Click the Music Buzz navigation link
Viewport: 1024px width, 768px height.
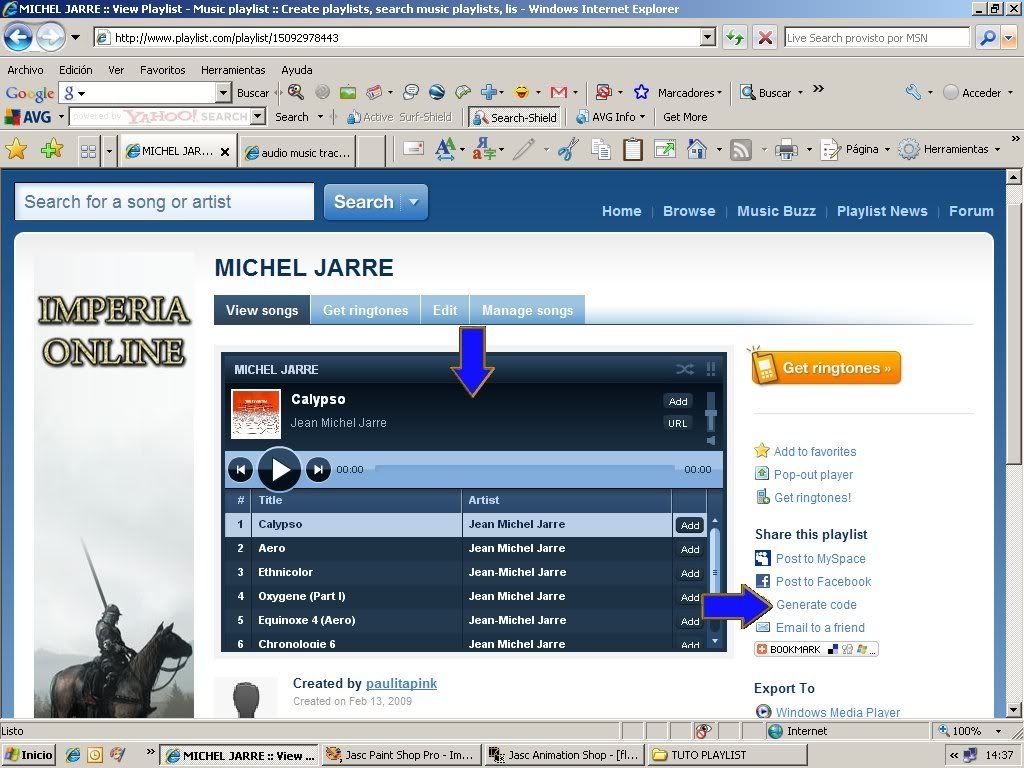point(776,211)
